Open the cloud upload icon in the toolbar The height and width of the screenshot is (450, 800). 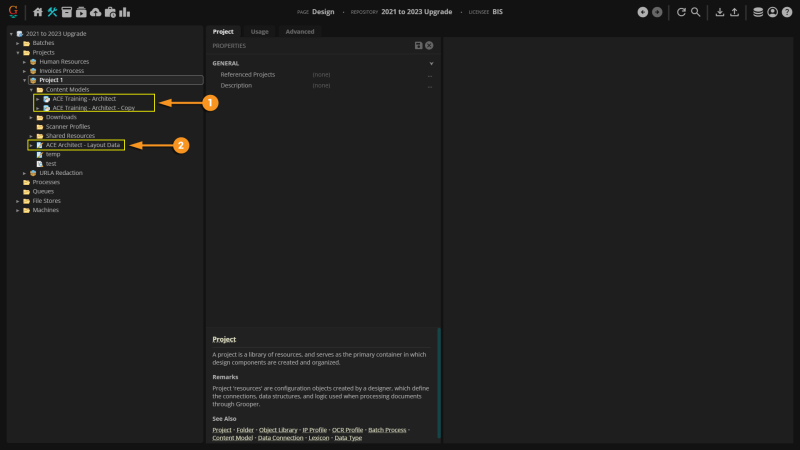95,12
